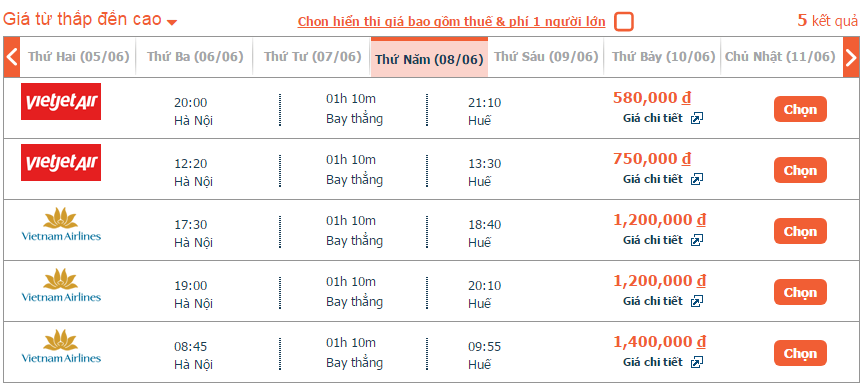Viewport: 865px width, 387px height.
Task: Go to previous week with left arrow
Action: pos(12,57)
